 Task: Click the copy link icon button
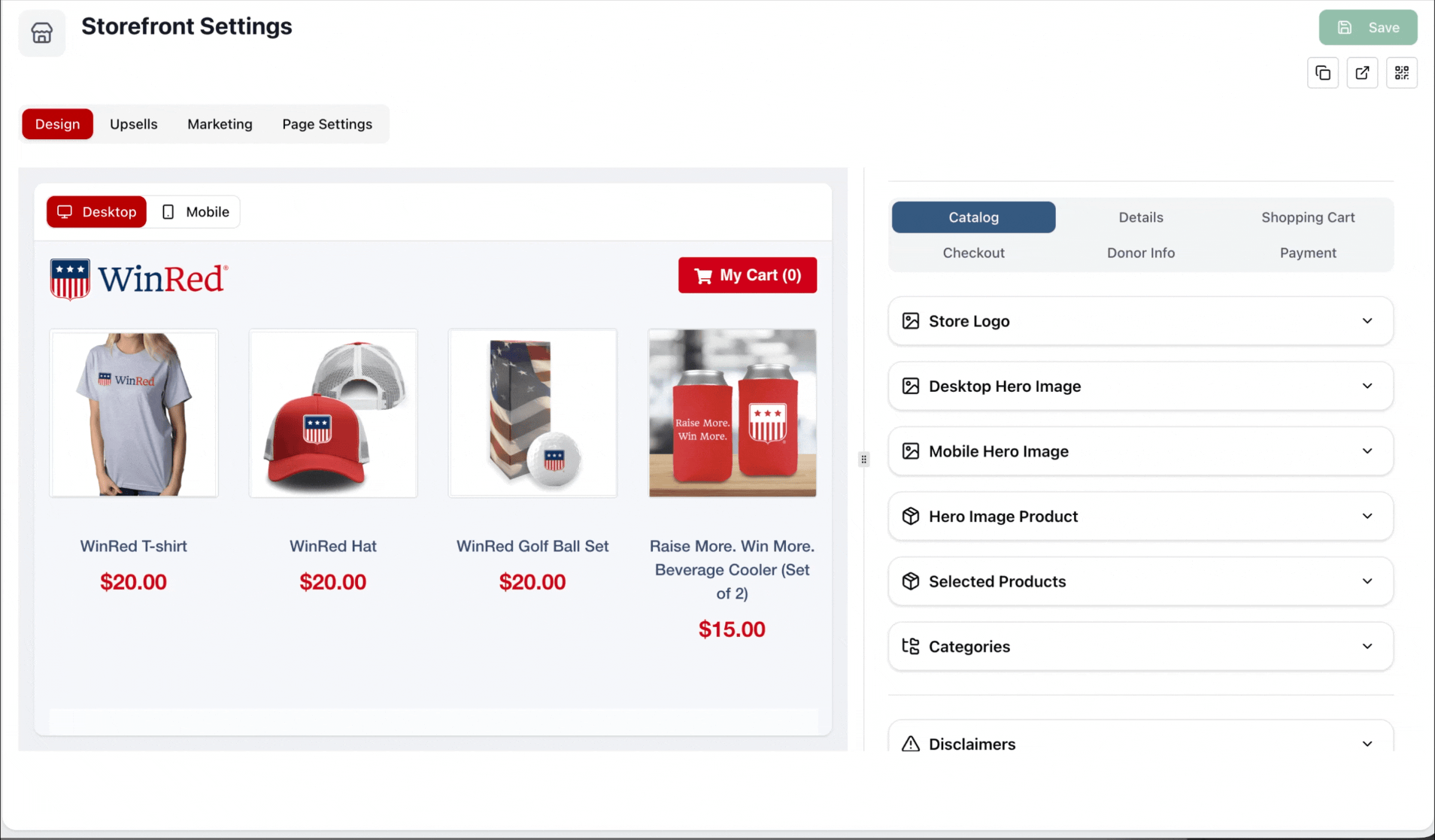pos(1323,73)
